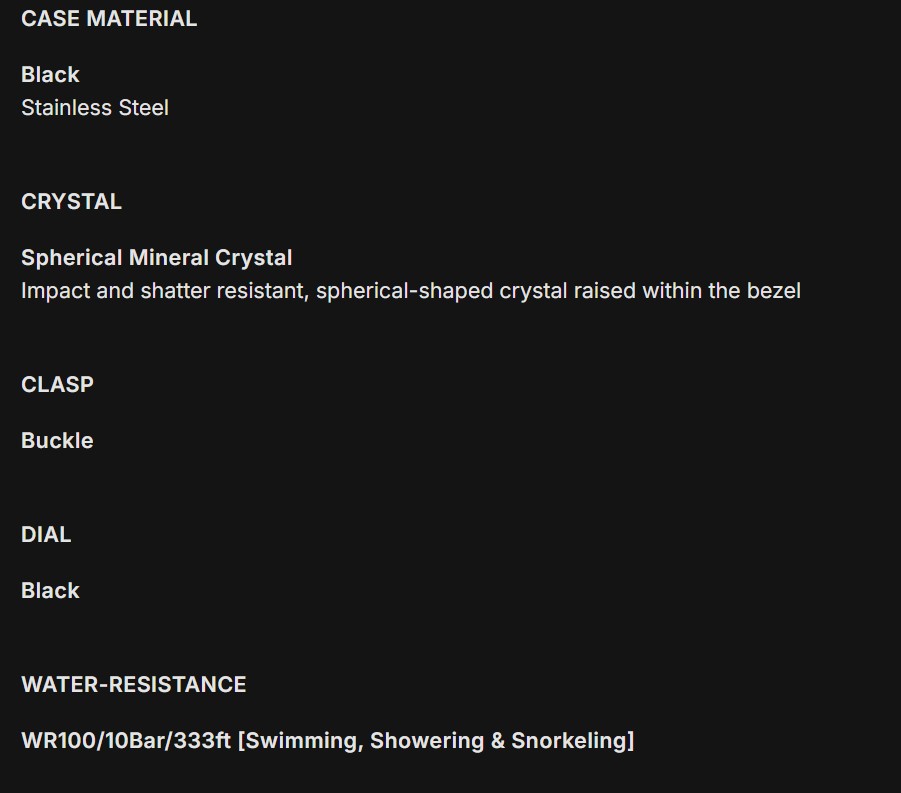Click the CRYSTAL section heading
The width and height of the screenshot is (901, 793).
[71, 201]
